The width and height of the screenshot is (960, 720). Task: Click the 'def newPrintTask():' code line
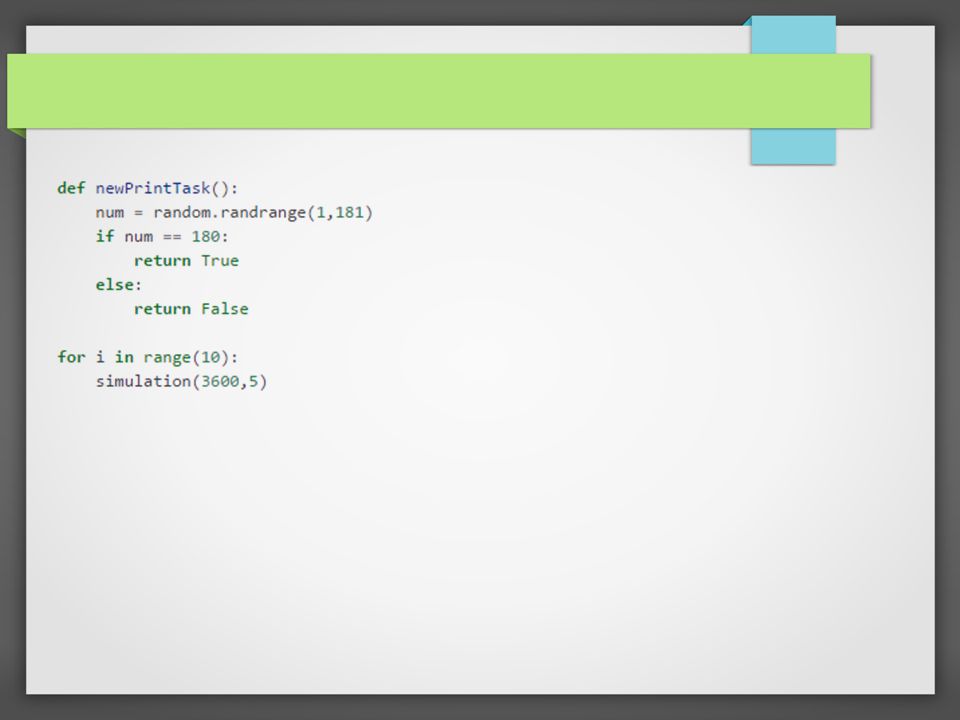click(x=148, y=188)
